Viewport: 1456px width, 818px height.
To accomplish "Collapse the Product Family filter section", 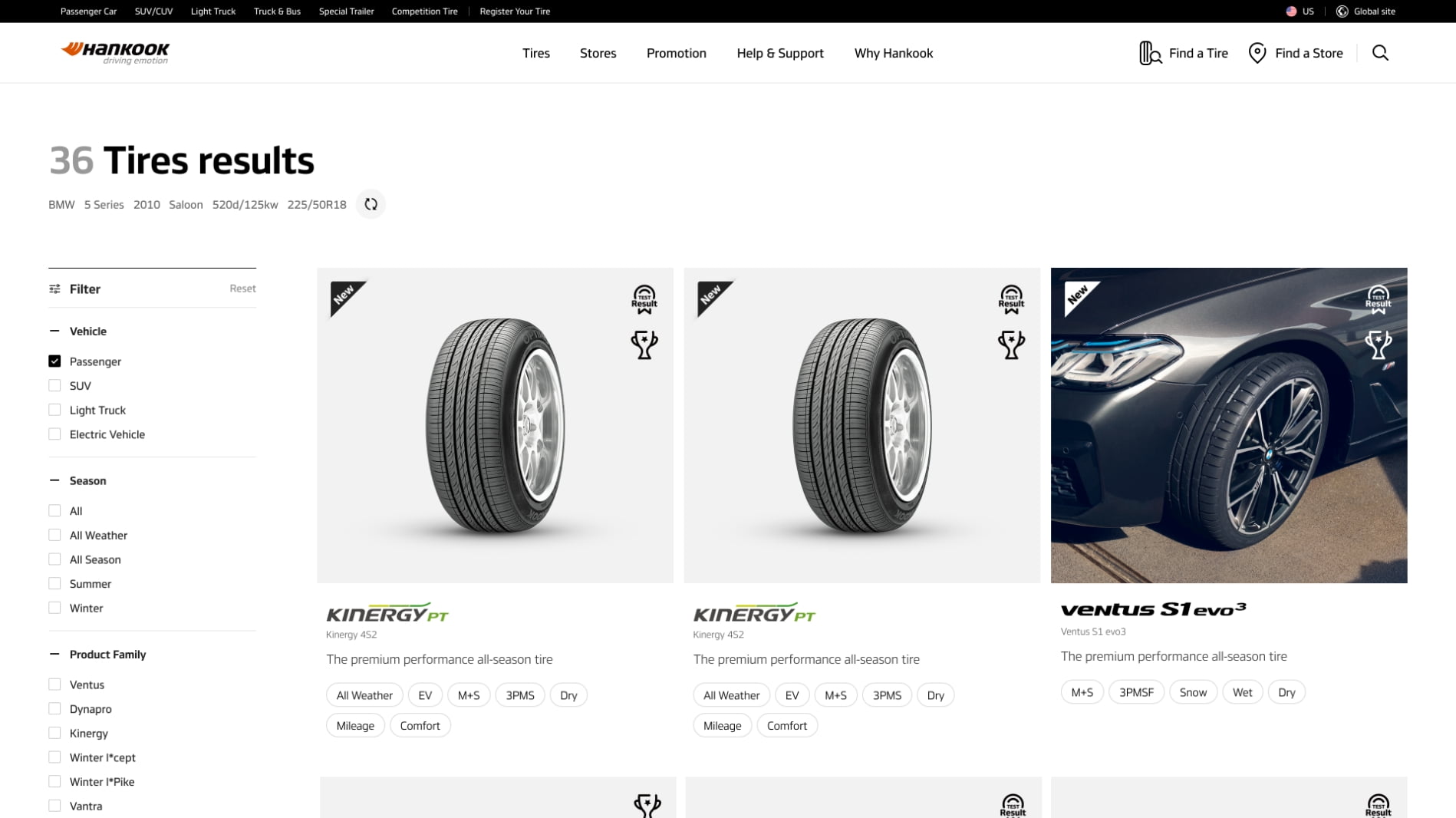I will (x=54, y=655).
